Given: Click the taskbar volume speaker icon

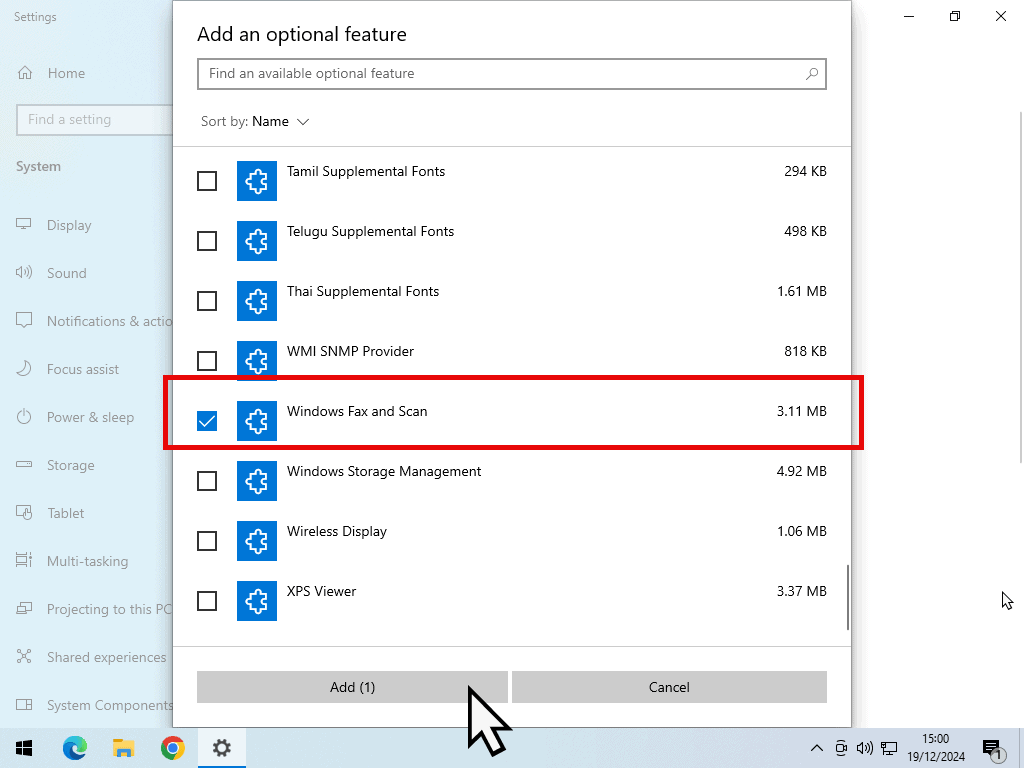Looking at the screenshot, I should point(865,748).
